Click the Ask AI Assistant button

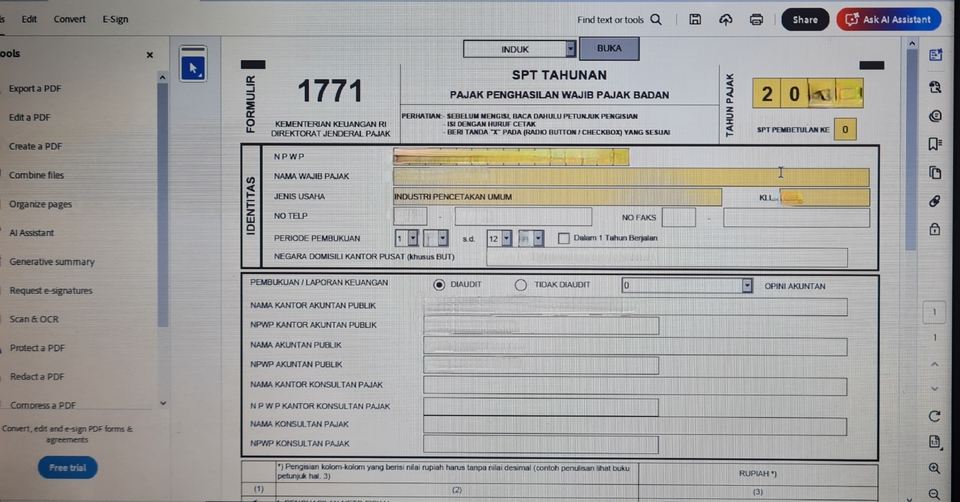coord(888,20)
